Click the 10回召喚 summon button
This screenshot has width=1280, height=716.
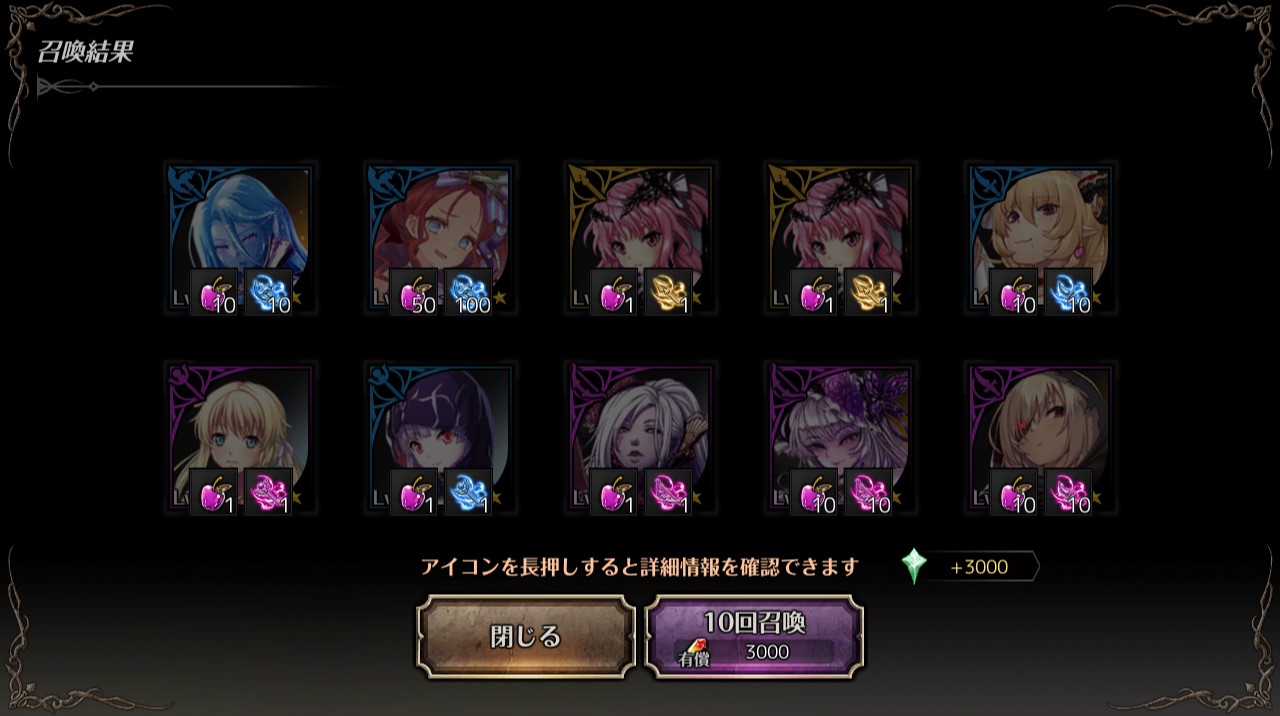(x=755, y=637)
